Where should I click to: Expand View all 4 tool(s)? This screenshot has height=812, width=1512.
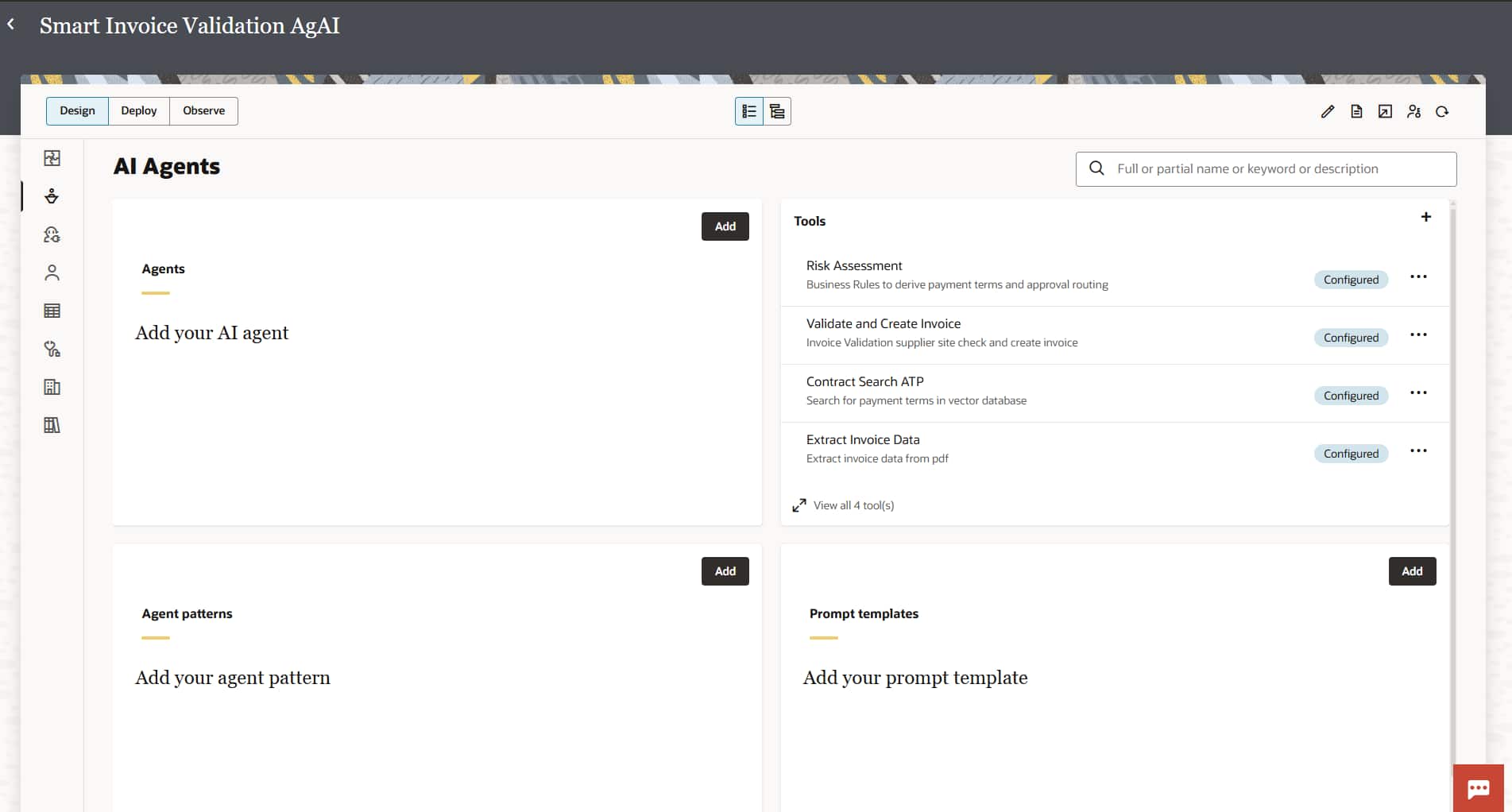tap(843, 505)
